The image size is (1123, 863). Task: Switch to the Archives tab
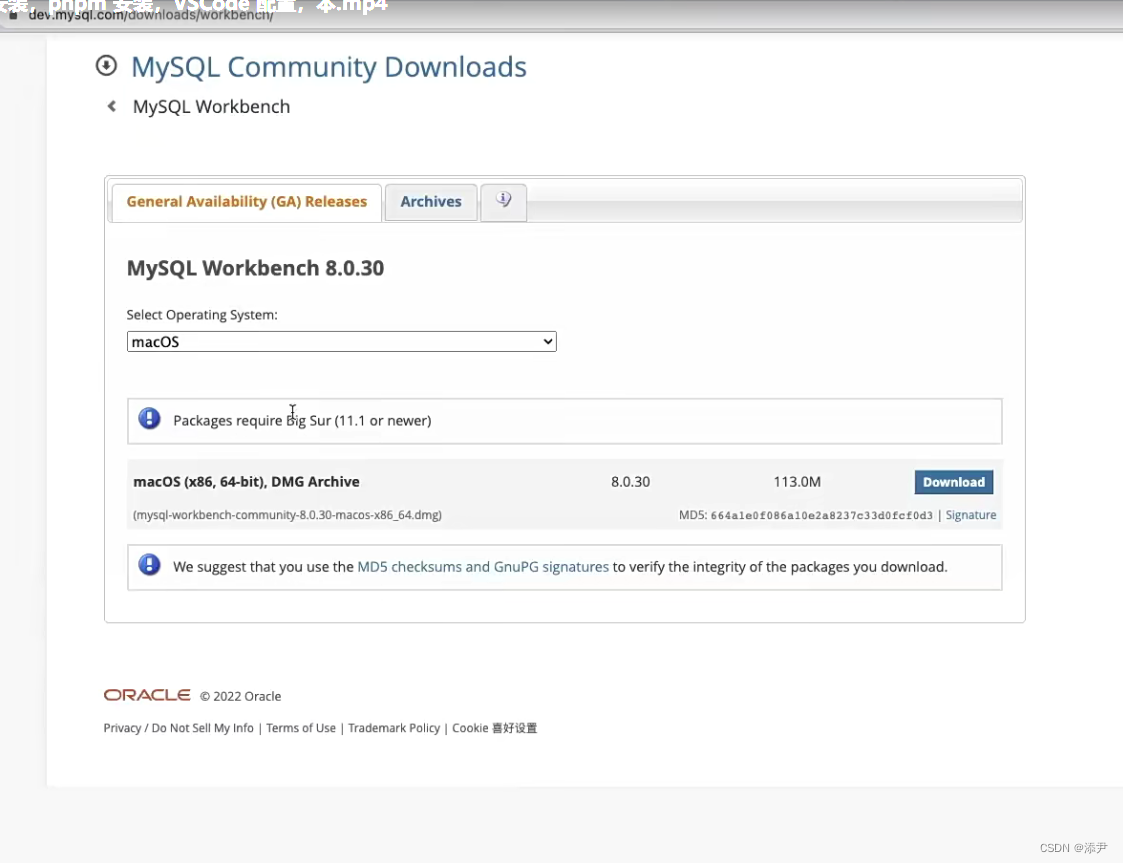(430, 201)
